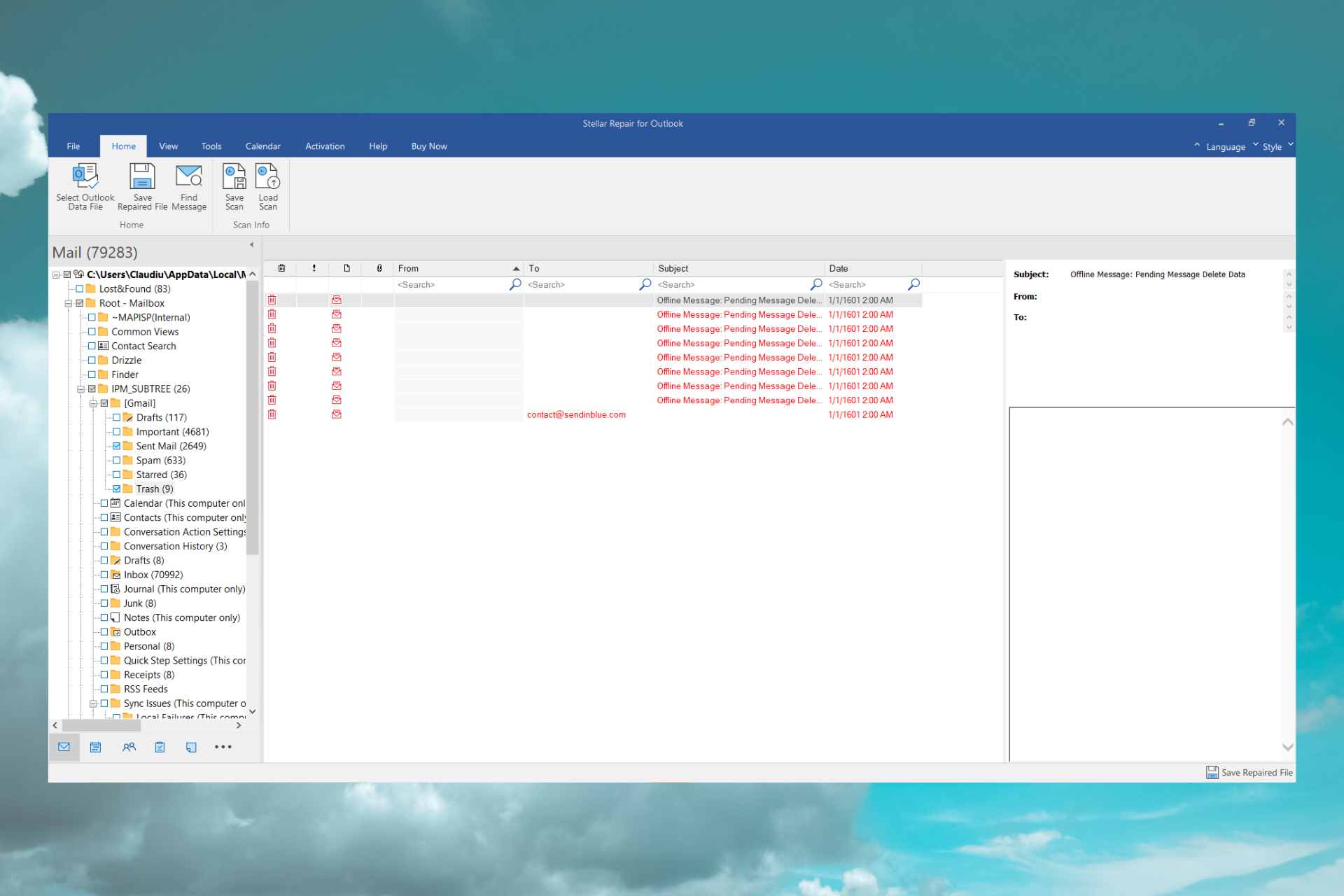Viewport: 1344px width, 896px height.
Task: Click the red trash icon in first message row
Action: pyautogui.click(x=272, y=300)
